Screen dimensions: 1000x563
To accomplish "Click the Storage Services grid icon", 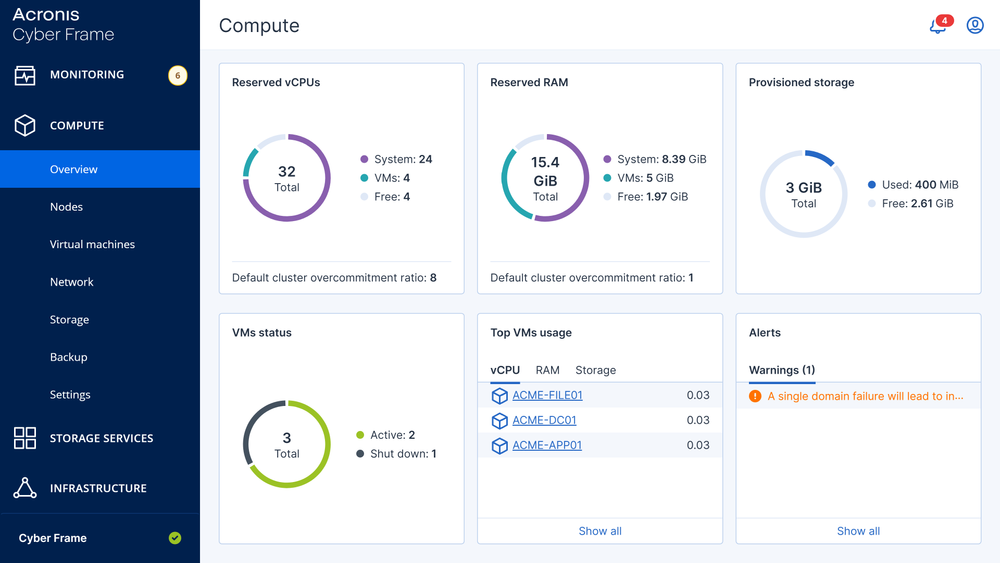I will pos(25,438).
